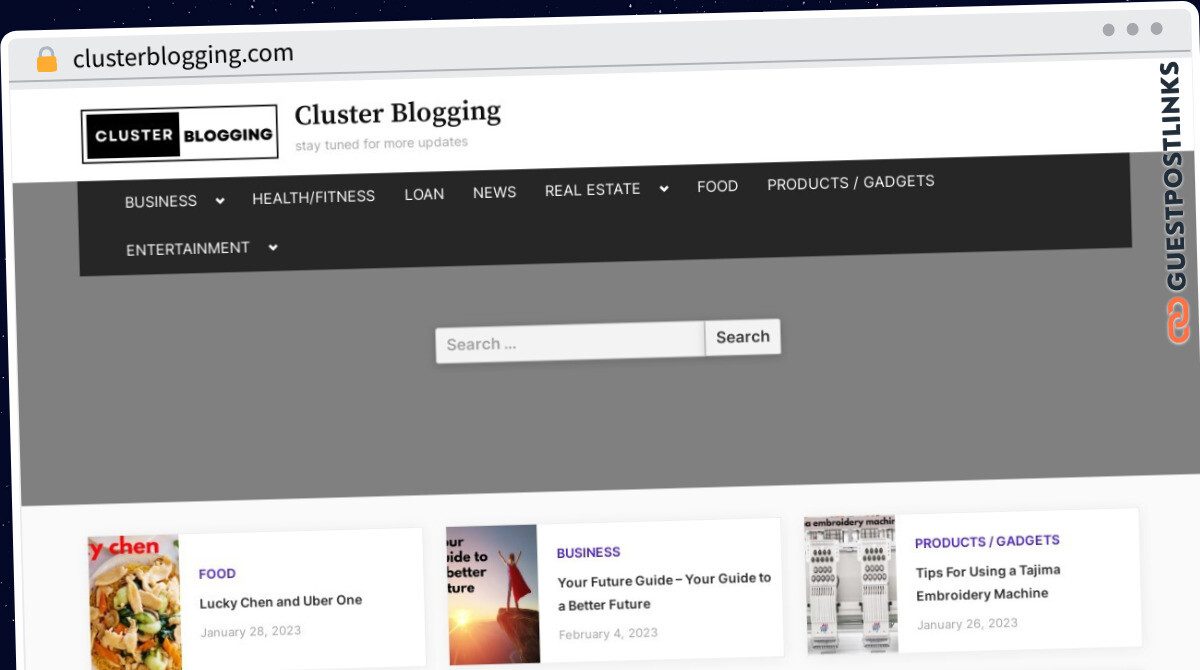Screen dimensions: 1200x670
Task: Open the Tajima Embroidery Machine article
Action: [988, 582]
